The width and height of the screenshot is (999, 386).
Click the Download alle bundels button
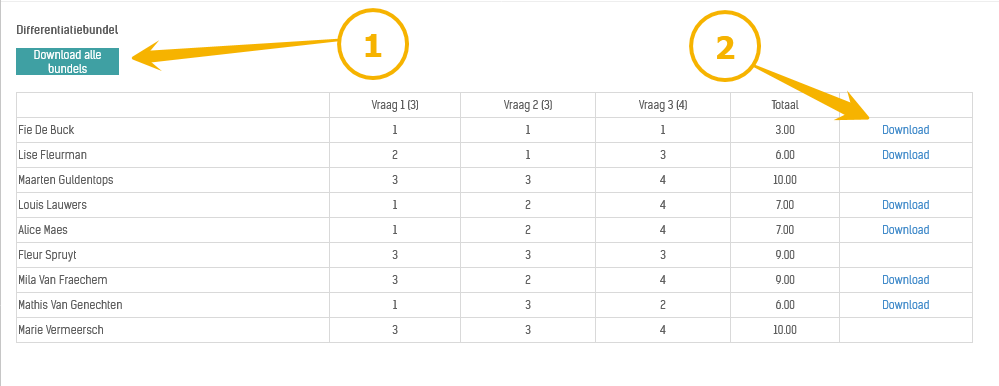[68, 62]
